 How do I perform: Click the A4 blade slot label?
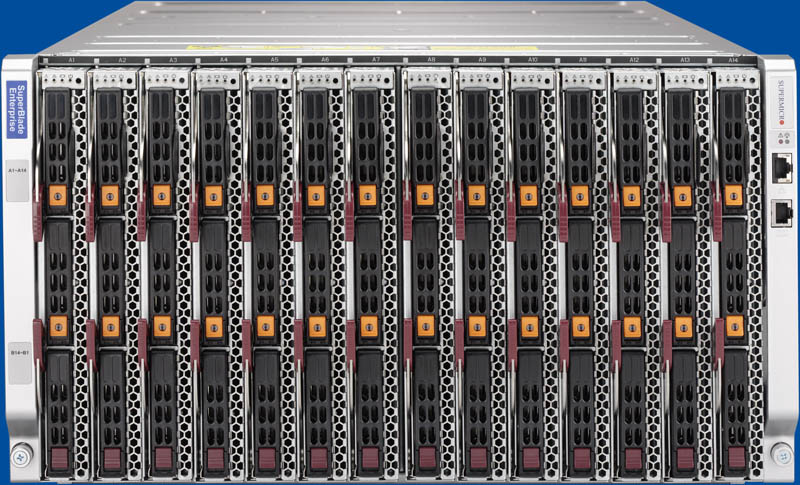pos(223,60)
